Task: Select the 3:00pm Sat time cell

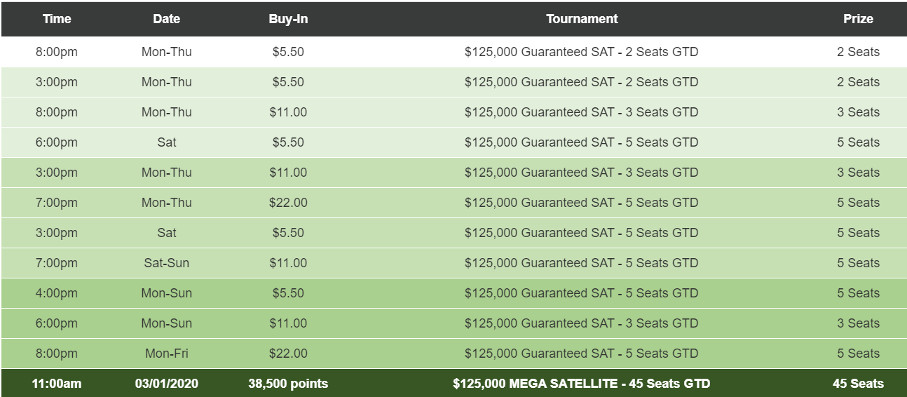Action: point(57,233)
